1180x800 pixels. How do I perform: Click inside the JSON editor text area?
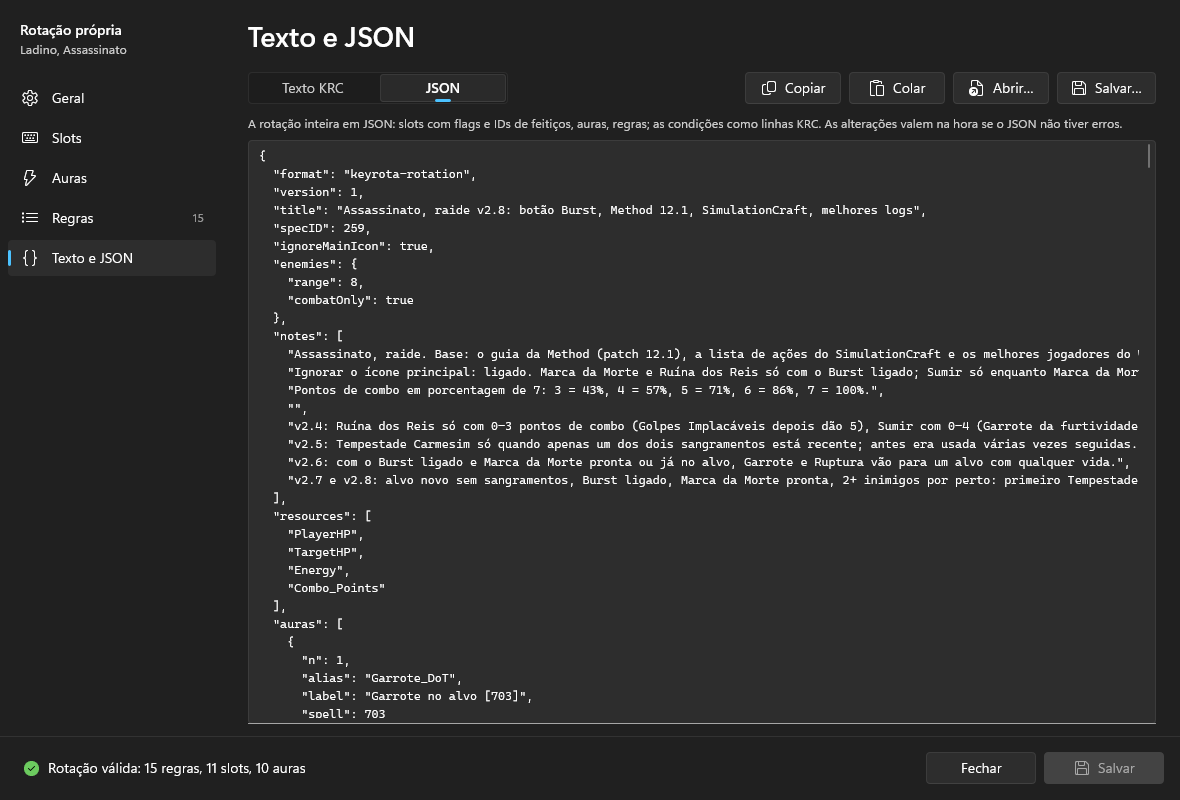pos(701,432)
